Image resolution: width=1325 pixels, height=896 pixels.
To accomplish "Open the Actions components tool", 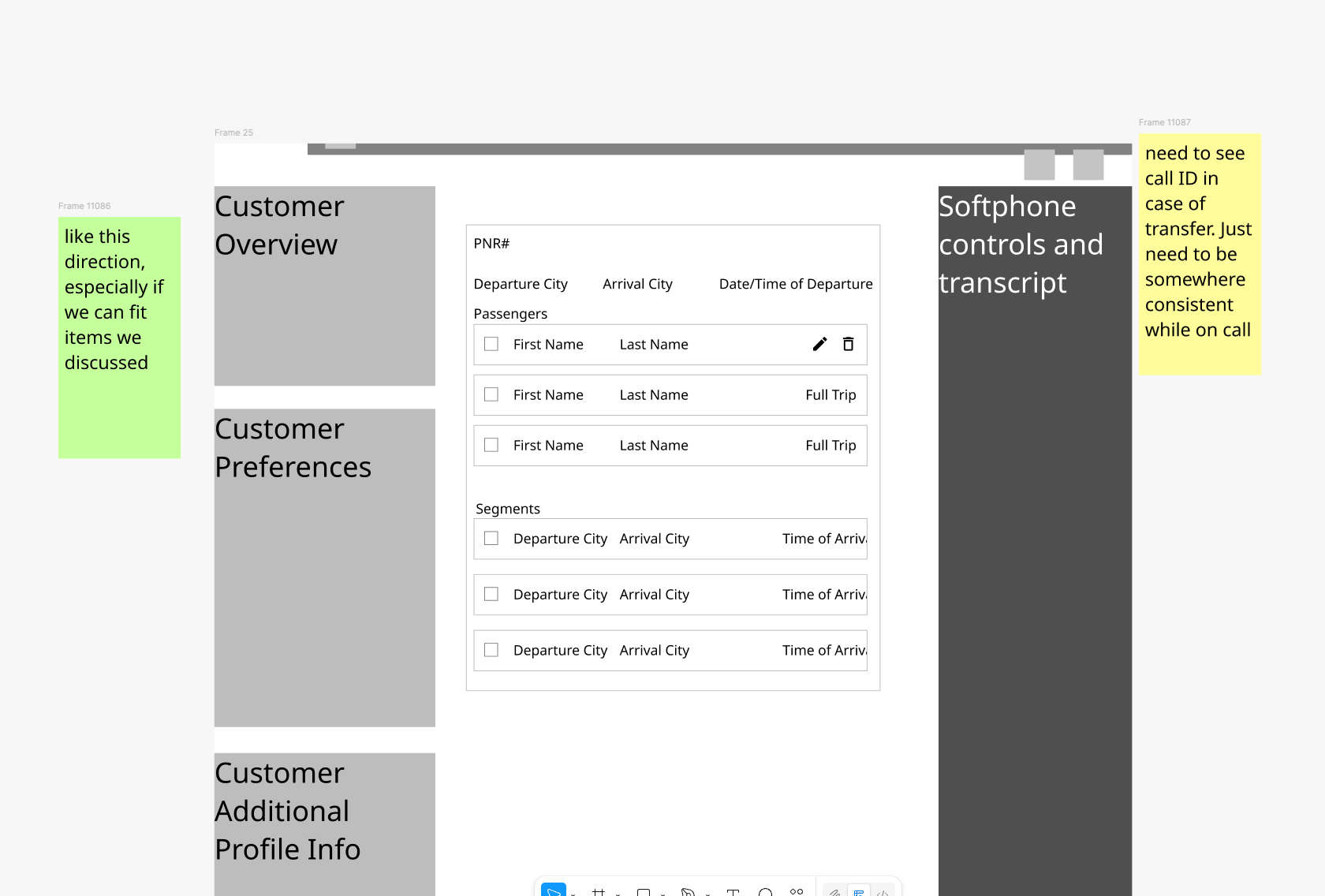I will pos(797,892).
